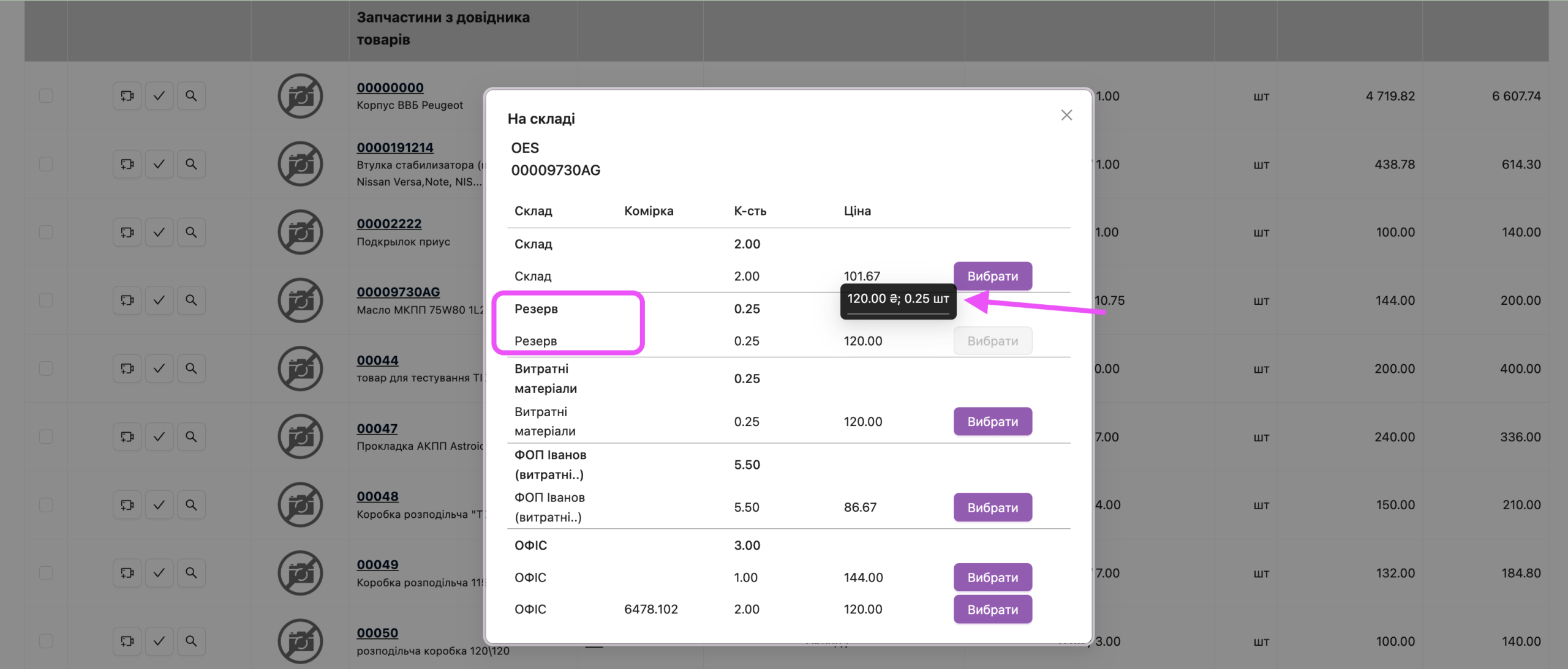Click Вибрати for Склад price 101.67
This screenshot has width=1568, height=669.
click(992, 276)
